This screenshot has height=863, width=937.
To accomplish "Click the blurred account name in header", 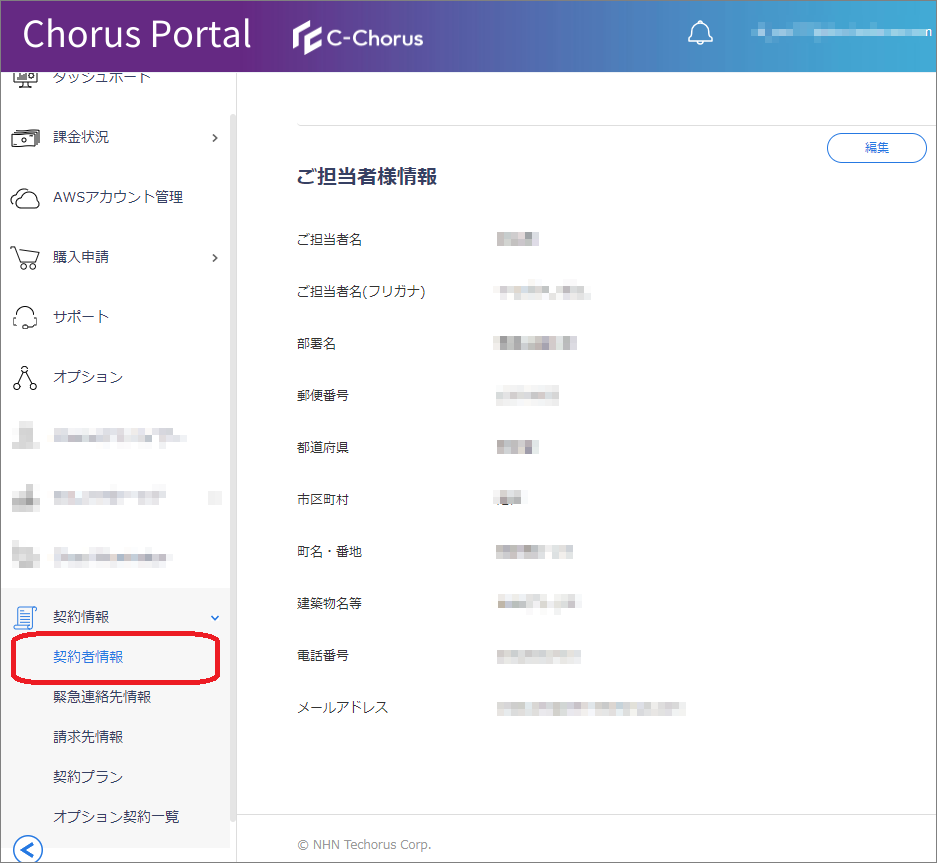I will [841, 31].
